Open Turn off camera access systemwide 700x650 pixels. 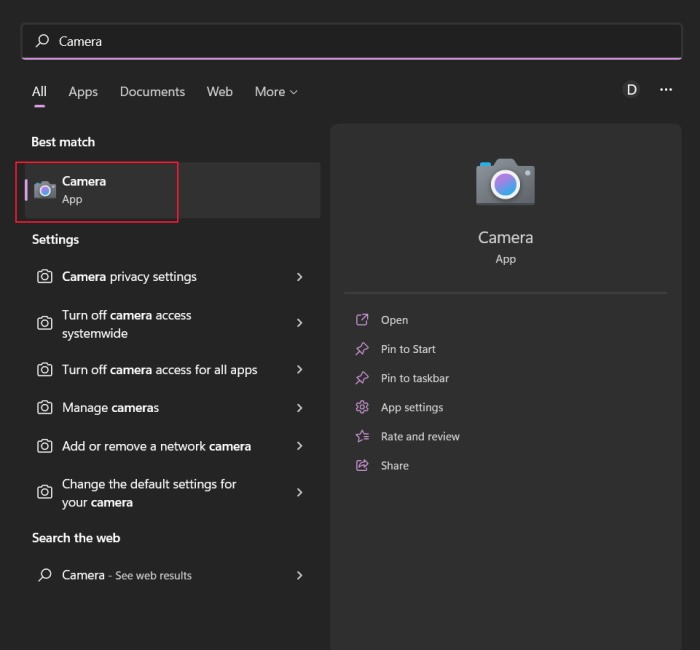(x=126, y=324)
